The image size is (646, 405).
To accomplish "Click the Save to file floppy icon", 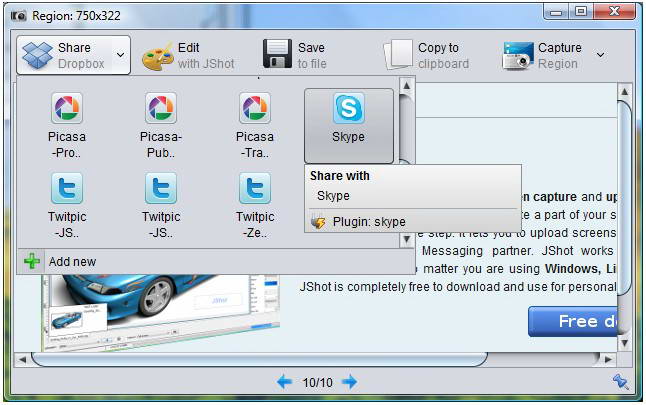I will 277,54.
